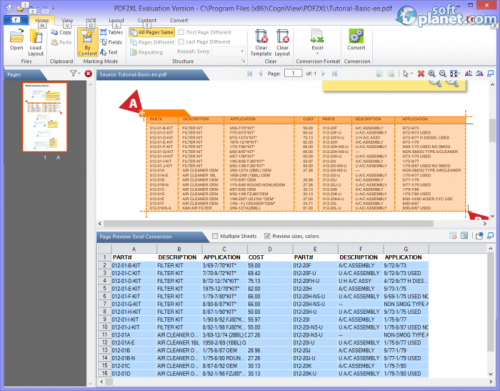Click the source view horizontal scrollbar
The image size is (500, 391).
point(268,223)
